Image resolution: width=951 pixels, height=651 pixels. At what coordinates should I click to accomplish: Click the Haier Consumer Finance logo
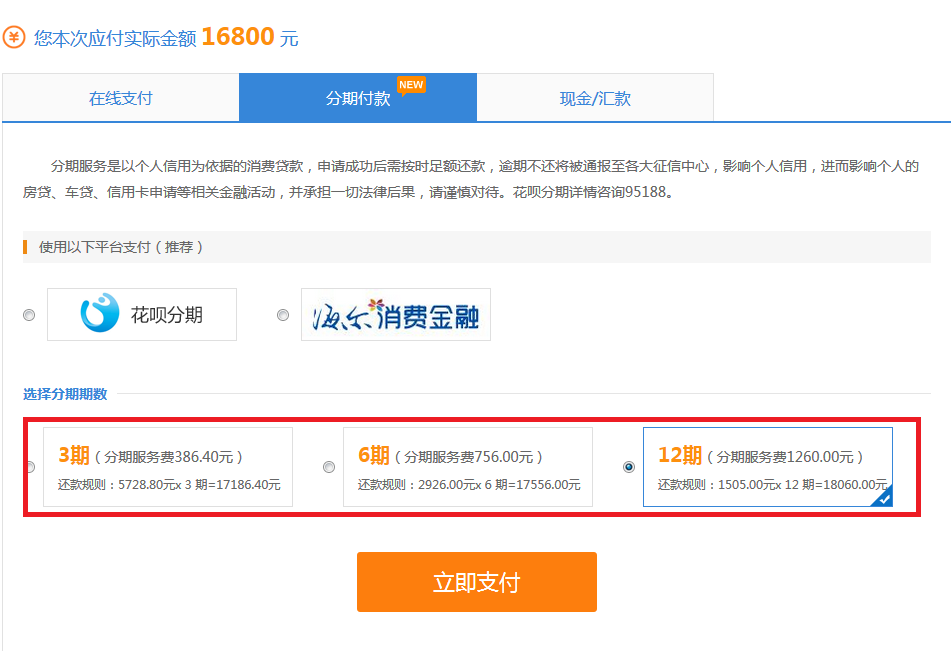[396, 314]
